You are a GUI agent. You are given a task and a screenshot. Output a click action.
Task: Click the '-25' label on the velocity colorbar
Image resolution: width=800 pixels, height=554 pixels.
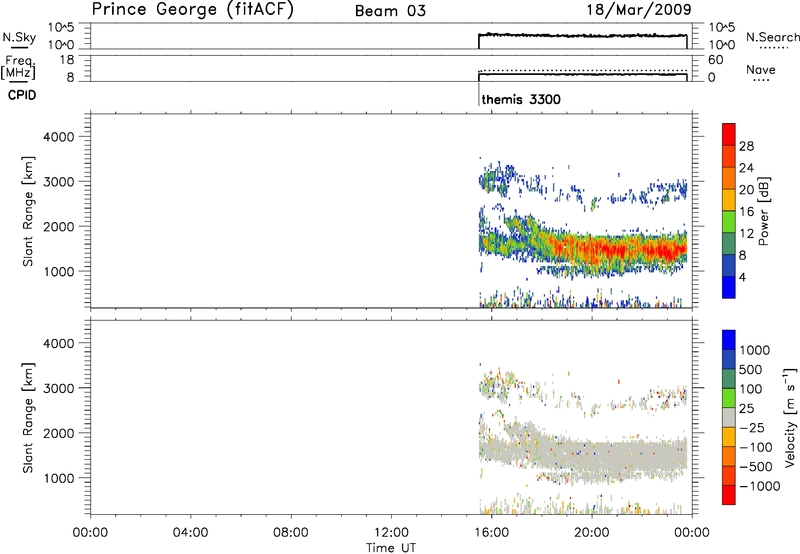coord(752,428)
